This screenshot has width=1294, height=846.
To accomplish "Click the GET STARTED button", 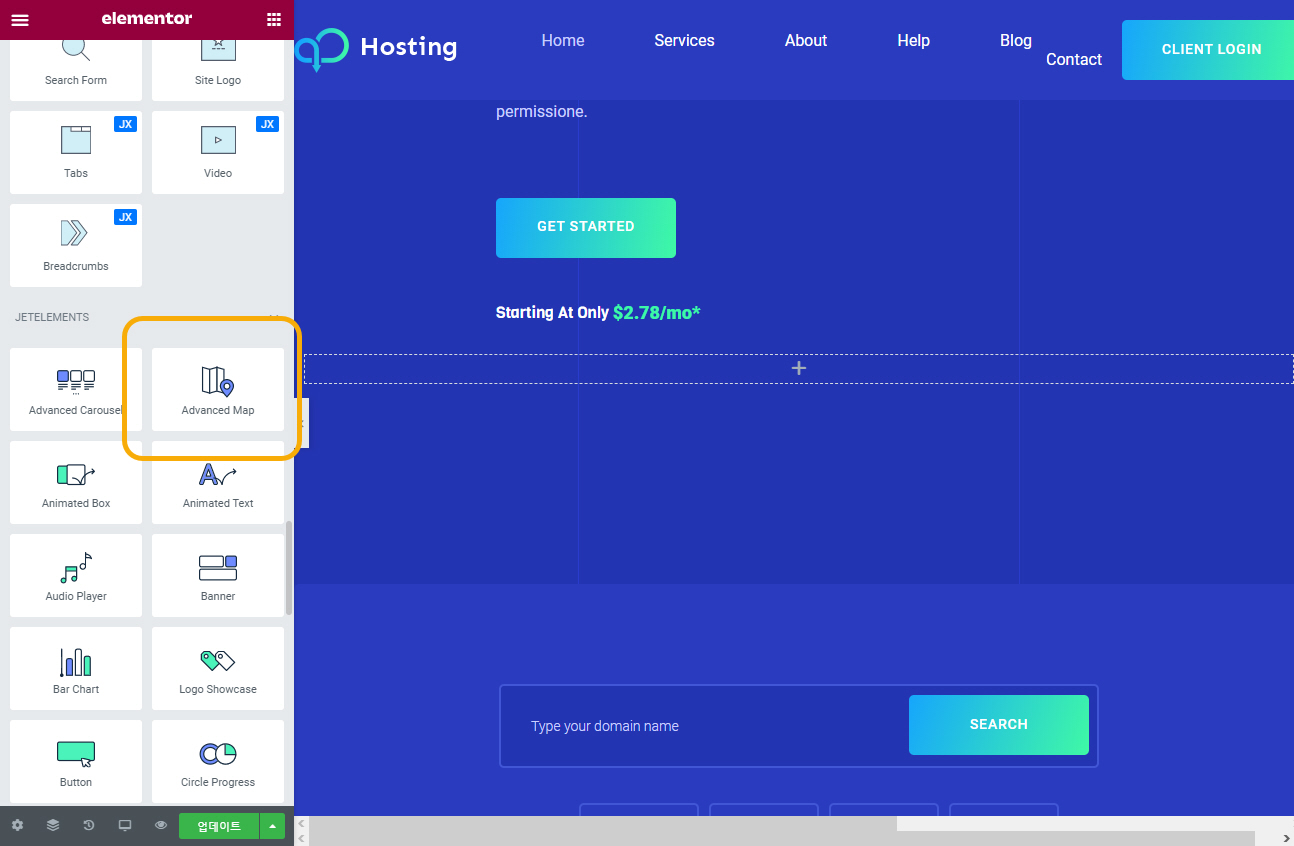I will pos(585,227).
